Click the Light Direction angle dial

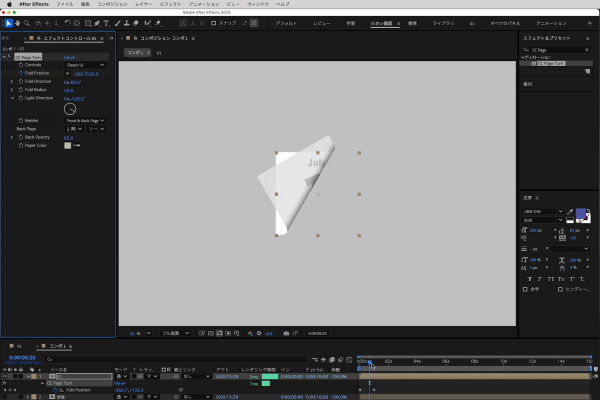click(x=70, y=109)
